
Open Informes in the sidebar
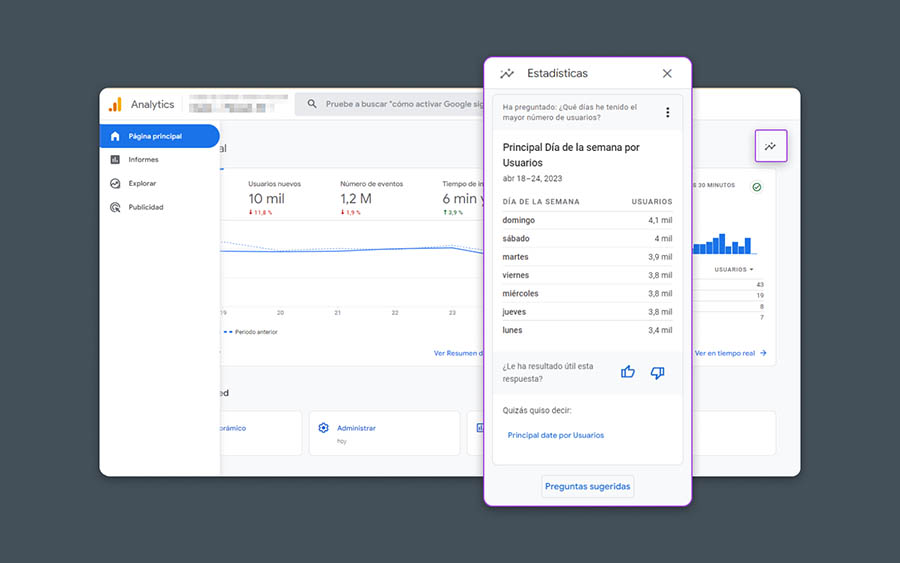point(142,160)
